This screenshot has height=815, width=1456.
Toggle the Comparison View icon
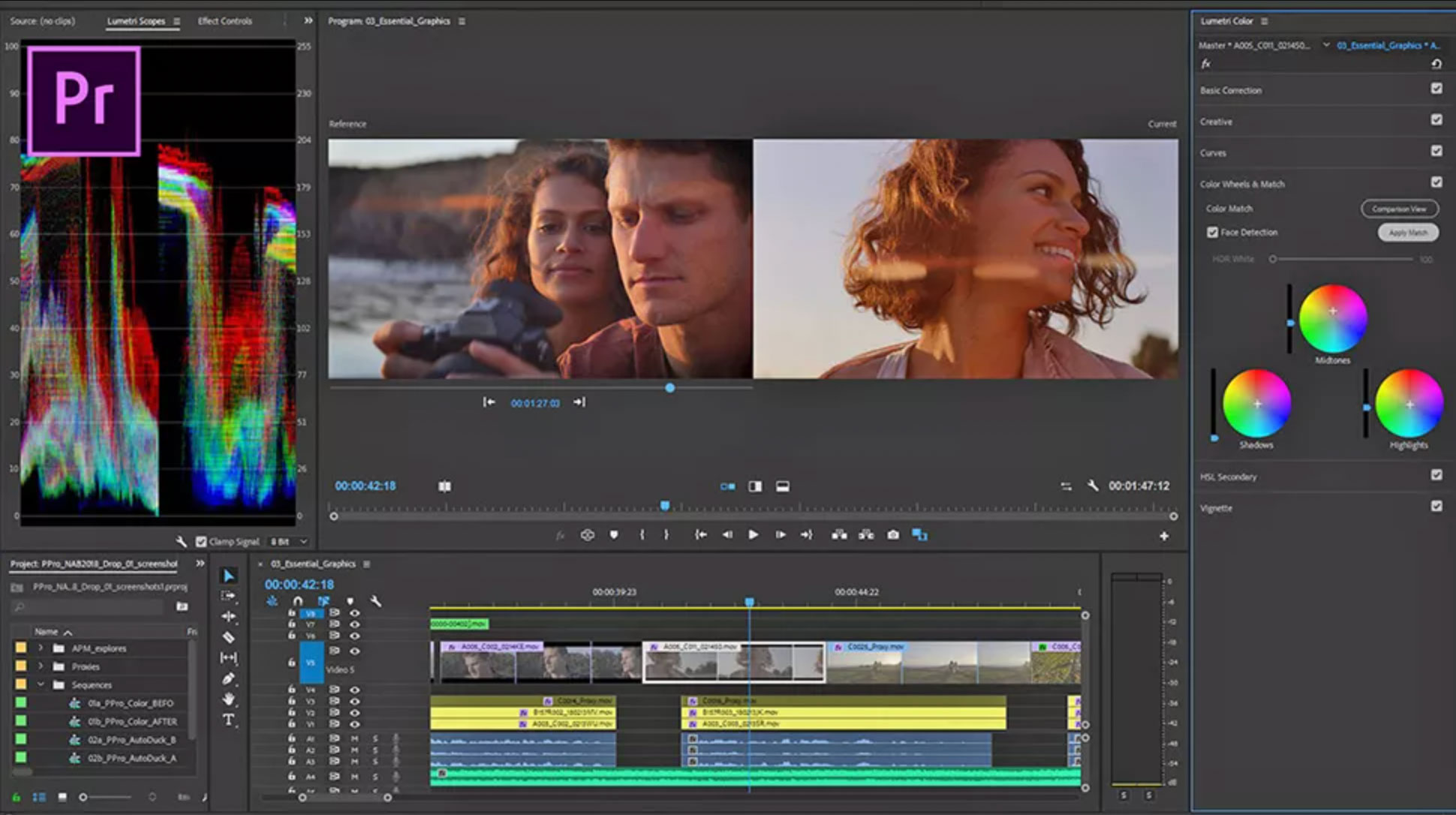pyautogui.click(x=919, y=534)
